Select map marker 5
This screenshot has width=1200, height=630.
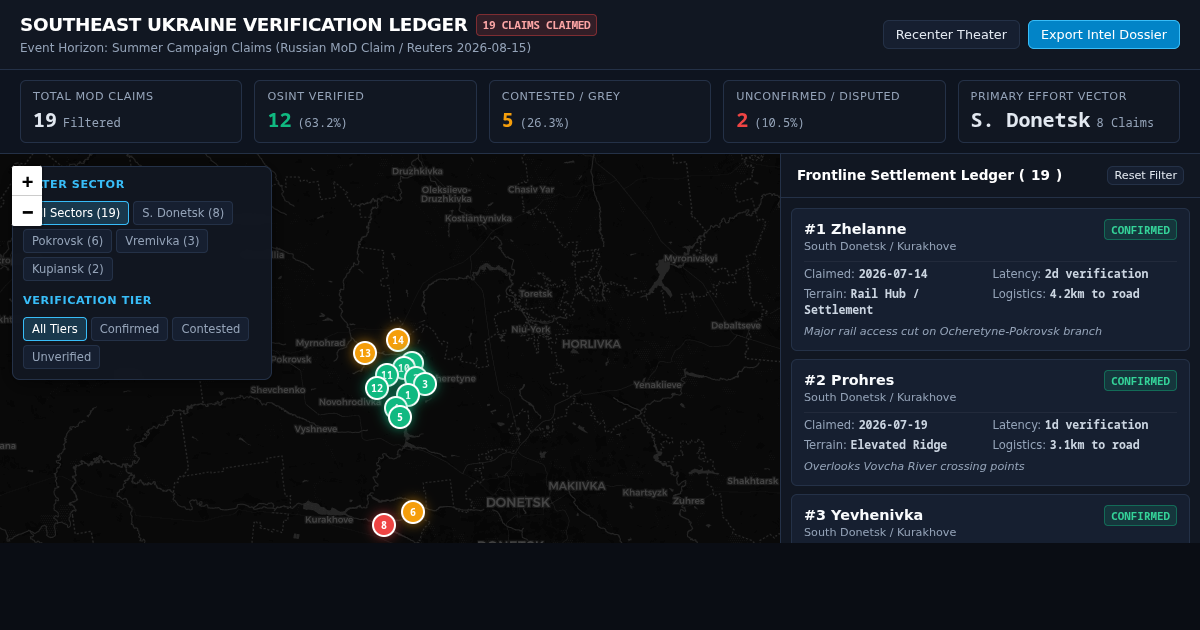(x=400, y=417)
